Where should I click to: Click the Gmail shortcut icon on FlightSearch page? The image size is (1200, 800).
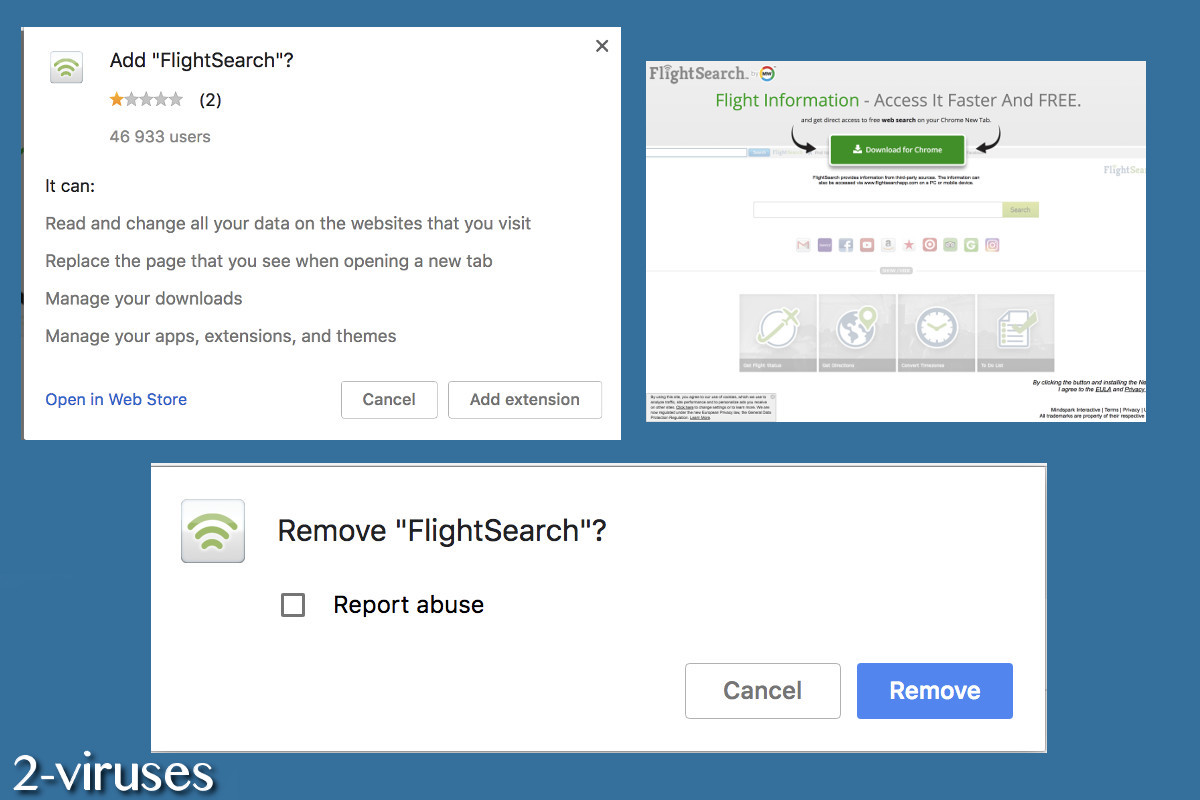802,244
